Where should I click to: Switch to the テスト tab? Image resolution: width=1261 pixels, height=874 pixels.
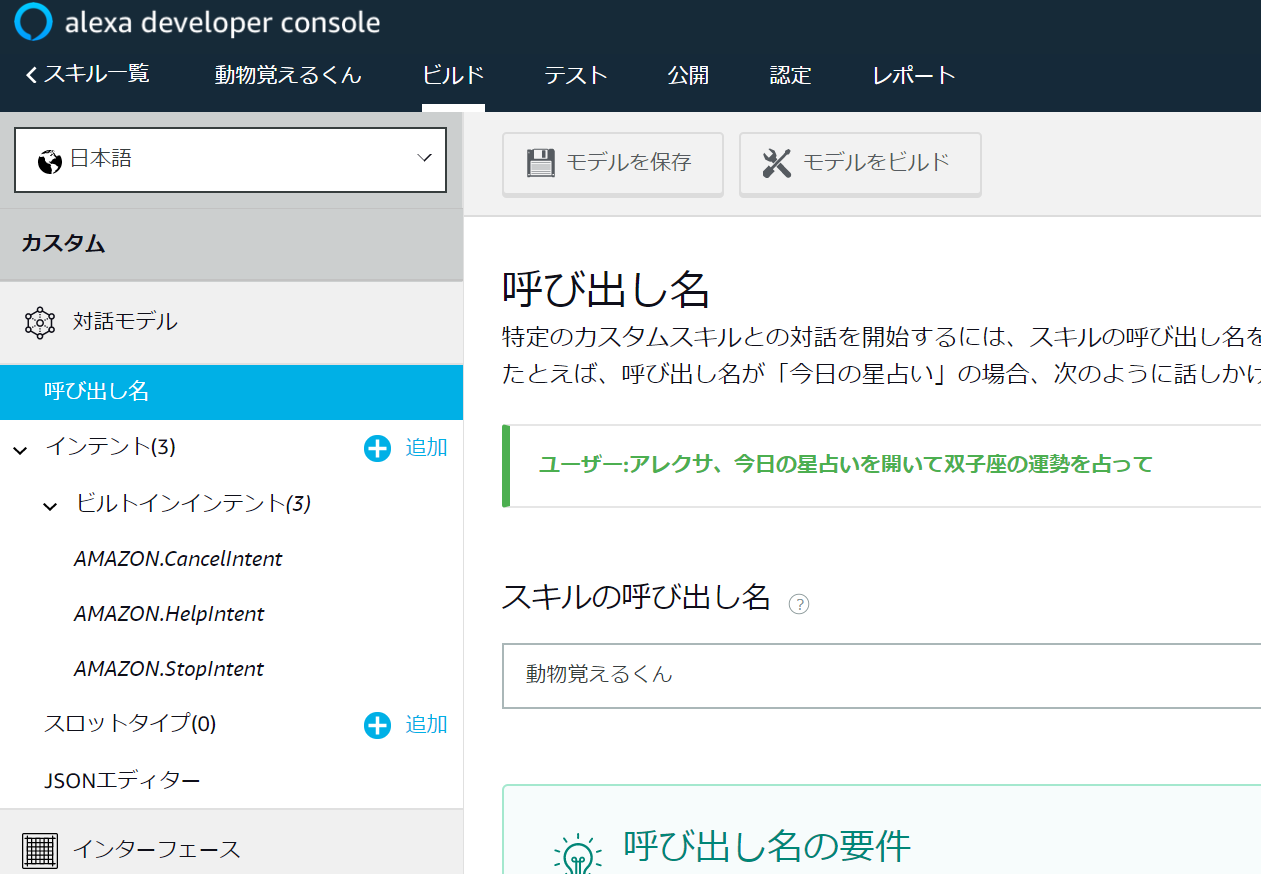pyautogui.click(x=576, y=76)
